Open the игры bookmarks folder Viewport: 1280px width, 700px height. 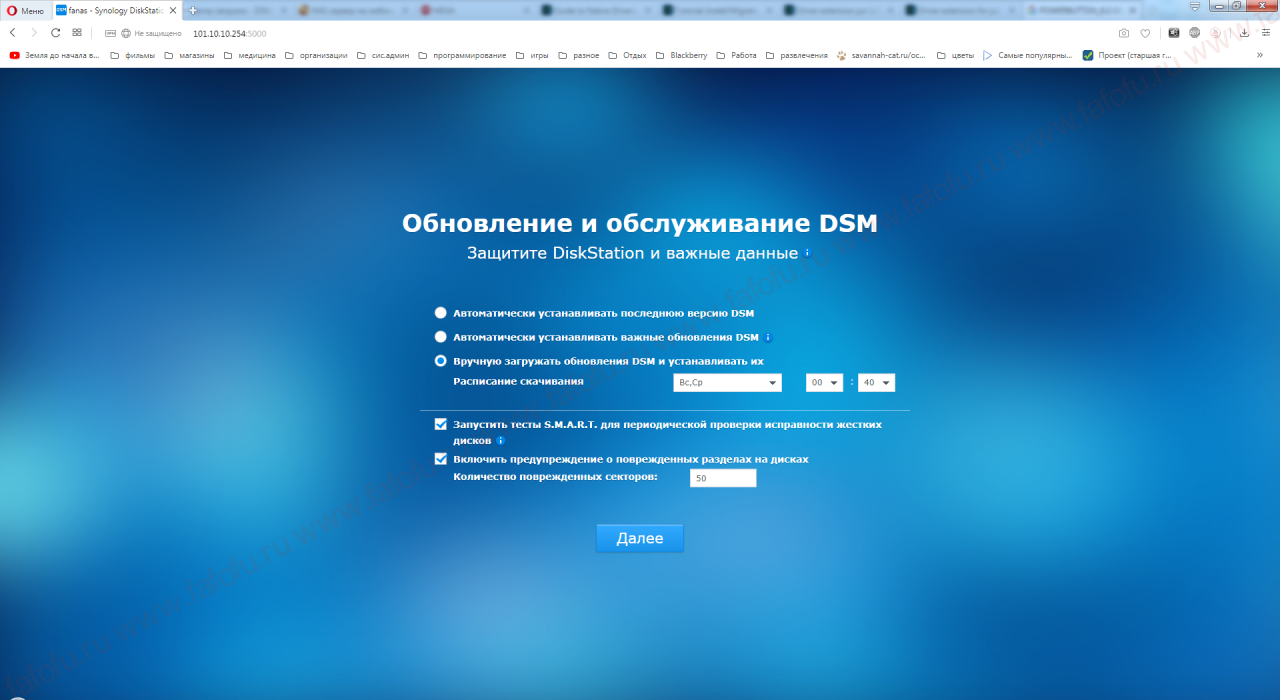pyautogui.click(x=533, y=56)
